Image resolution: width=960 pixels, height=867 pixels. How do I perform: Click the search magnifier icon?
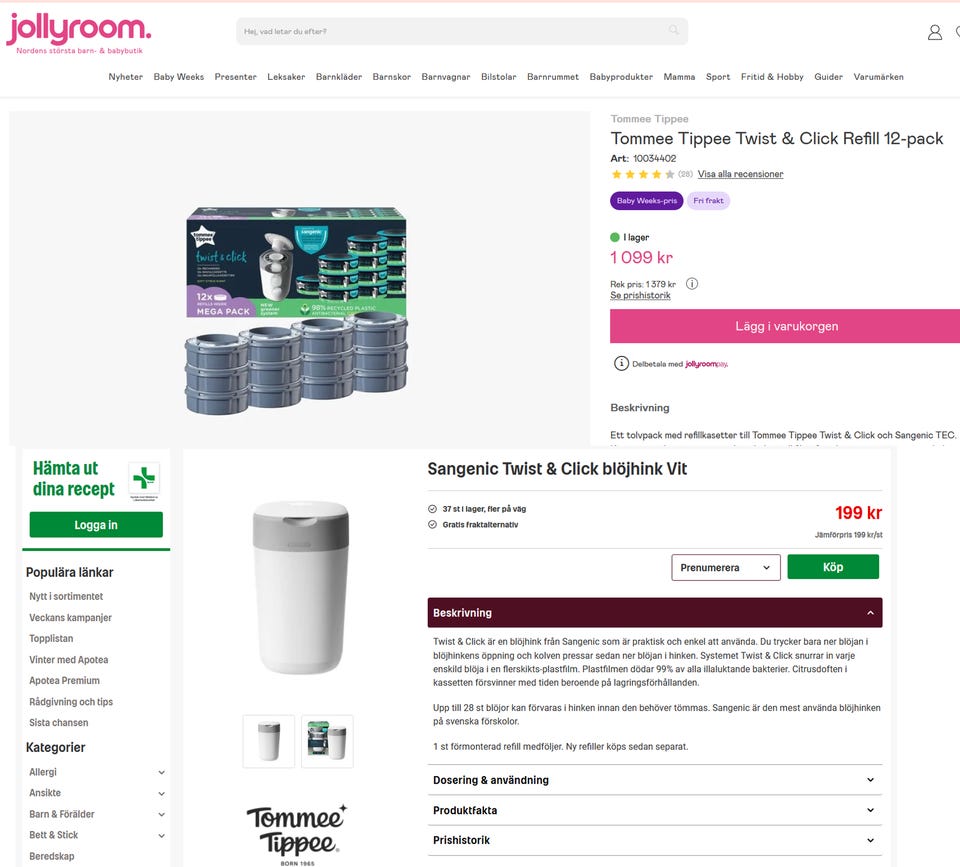point(673,30)
